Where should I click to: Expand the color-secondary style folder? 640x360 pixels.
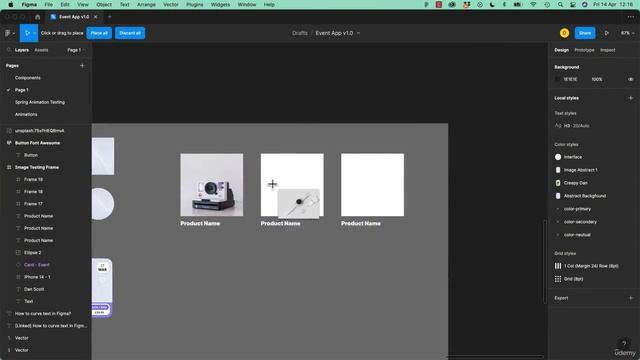558,222
